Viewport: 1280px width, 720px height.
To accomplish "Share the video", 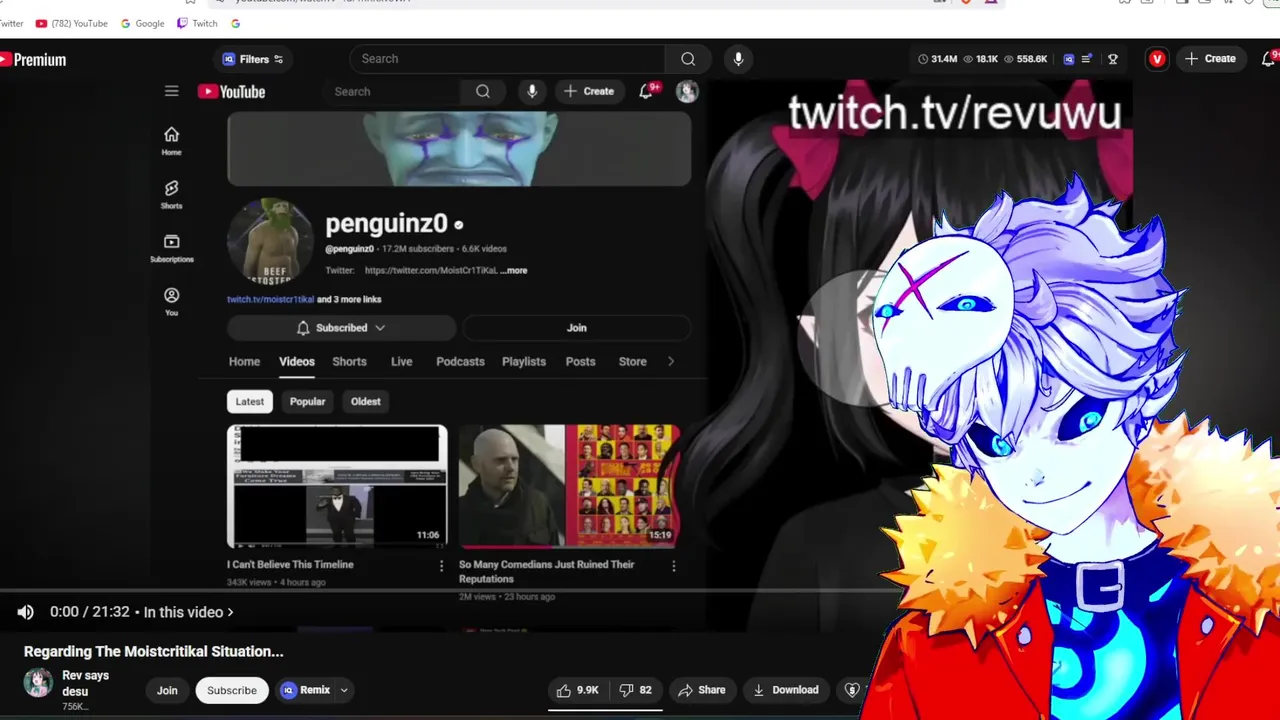I will tap(701, 690).
